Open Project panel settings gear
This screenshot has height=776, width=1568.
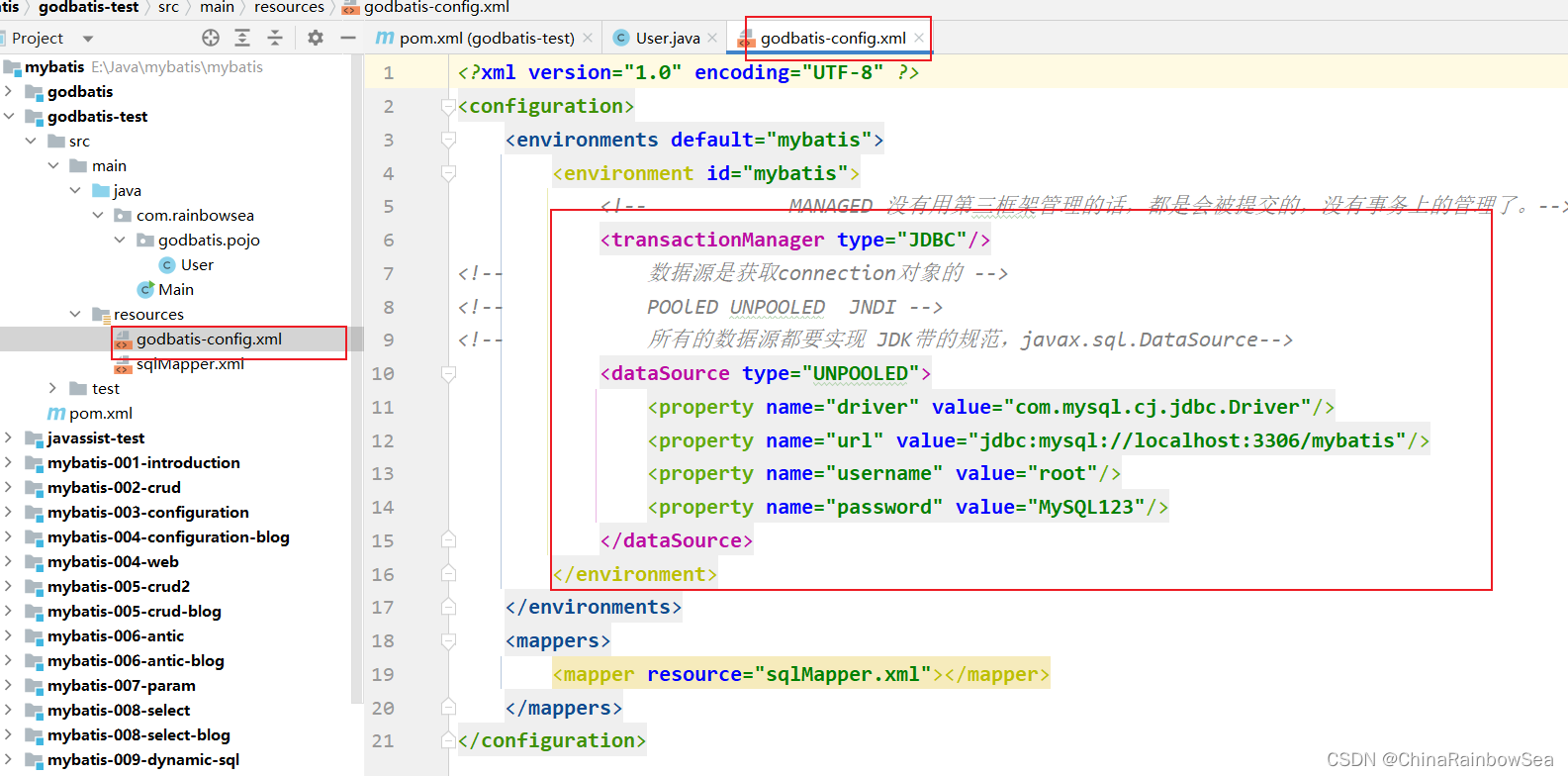316,38
